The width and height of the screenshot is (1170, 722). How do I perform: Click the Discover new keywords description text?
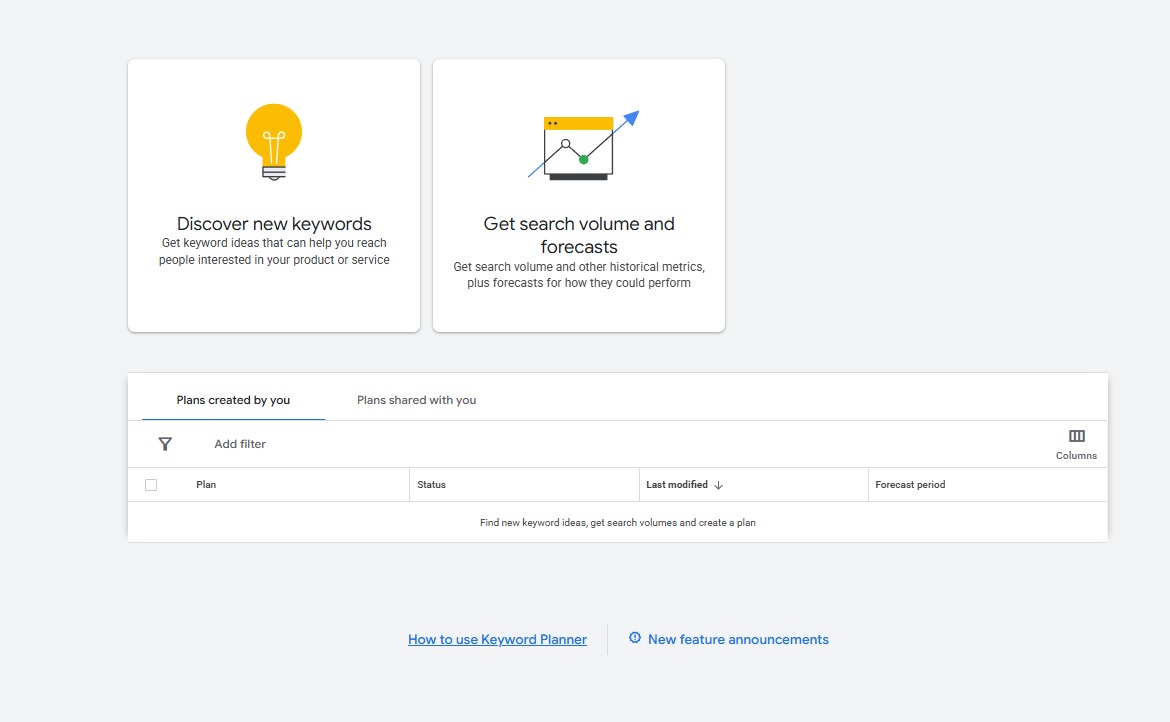pos(274,251)
